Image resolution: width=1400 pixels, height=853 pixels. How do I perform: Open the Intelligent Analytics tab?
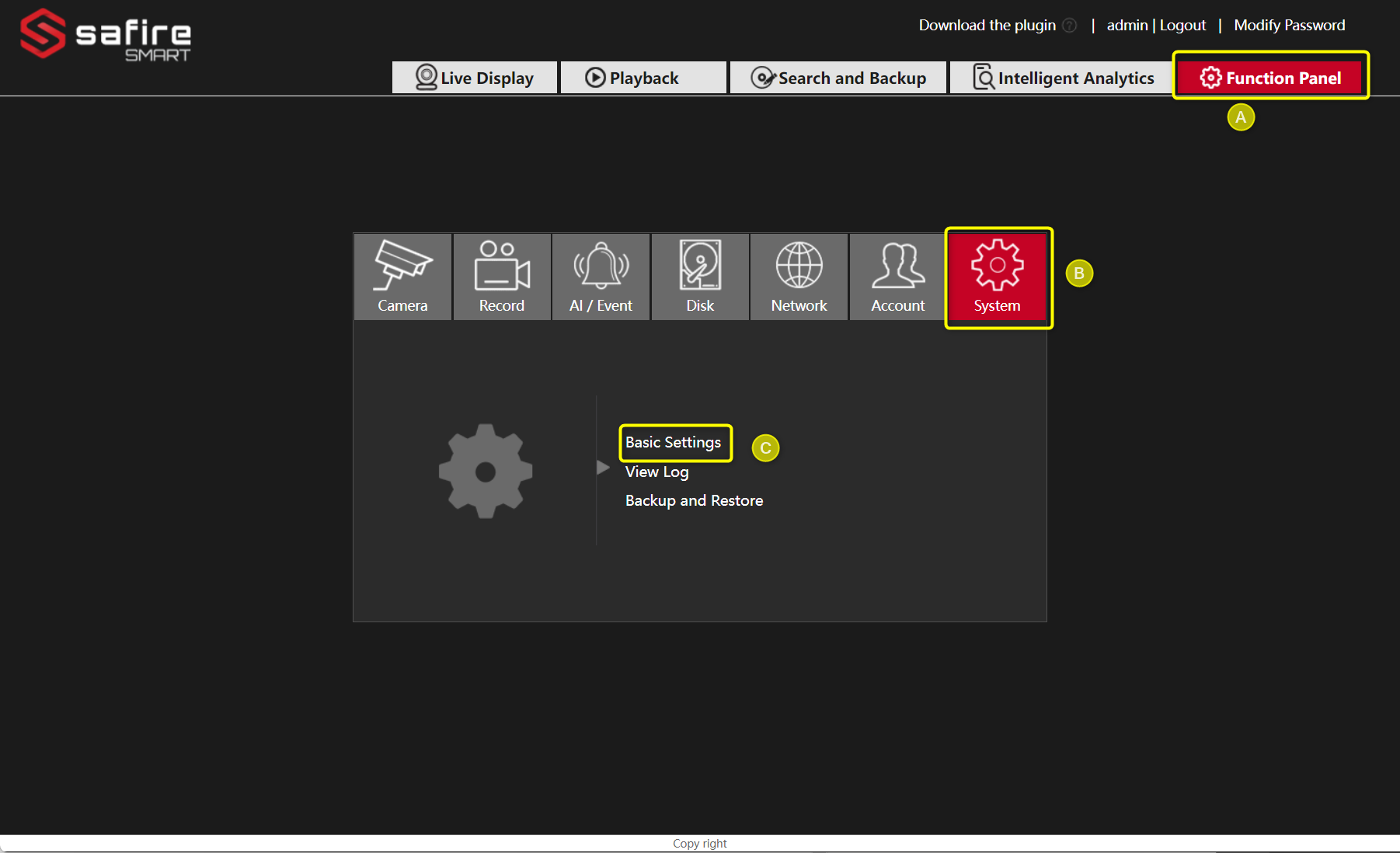1063,78
